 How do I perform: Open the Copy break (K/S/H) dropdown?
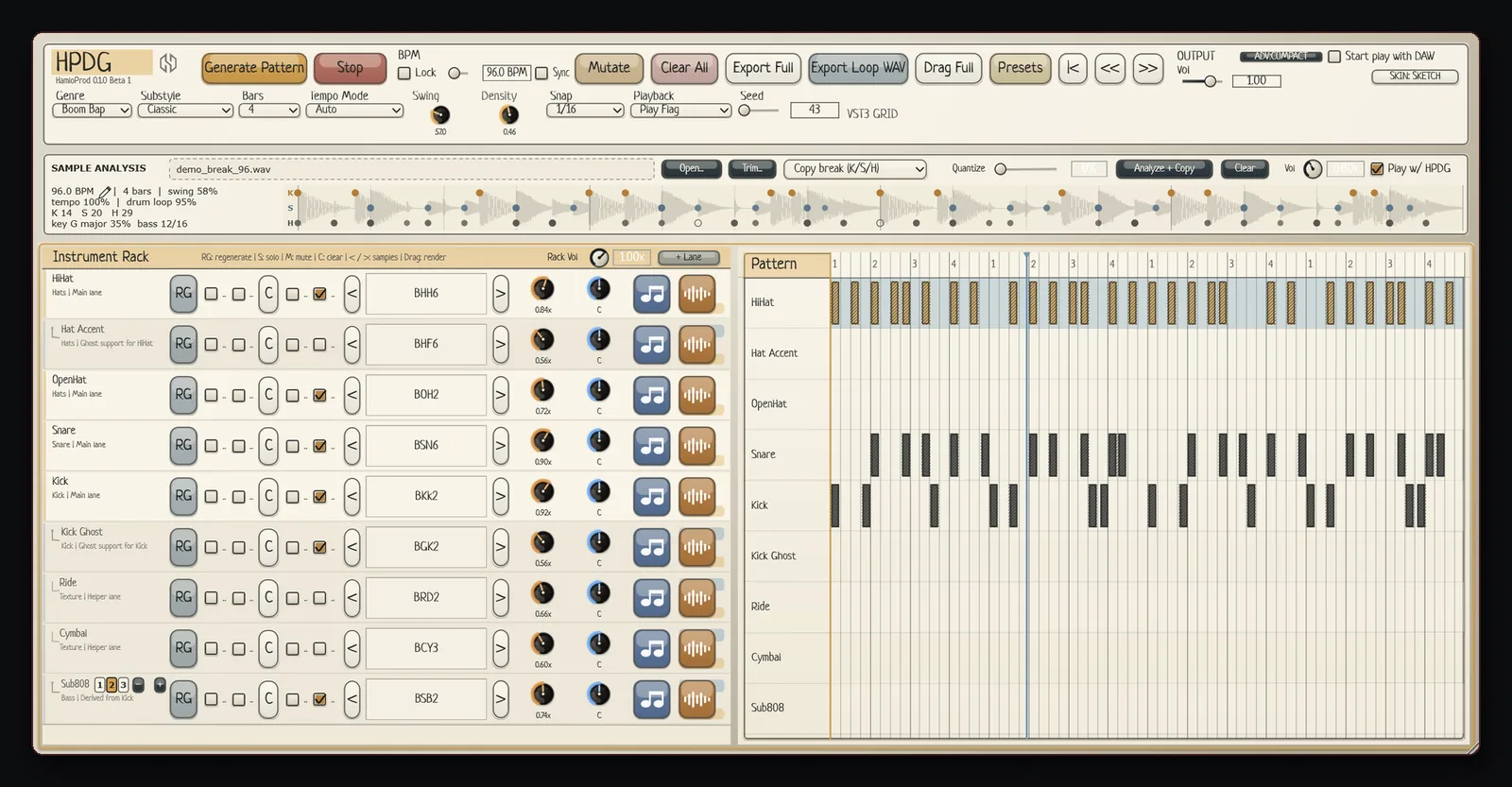[x=855, y=169]
